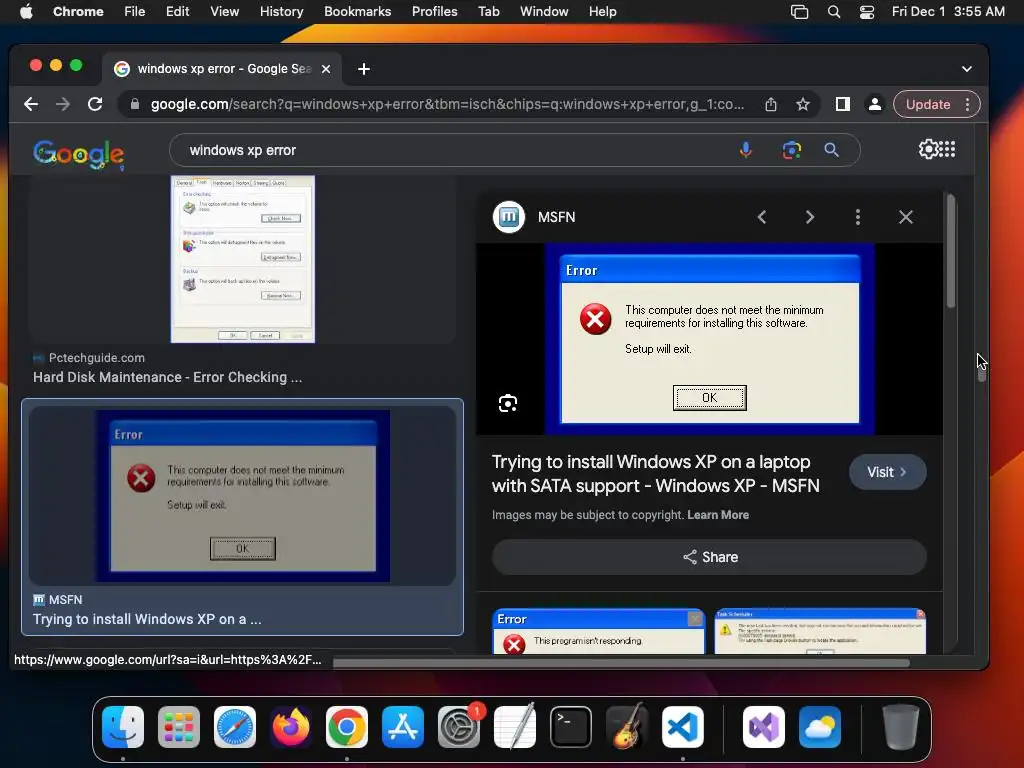The width and height of the screenshot is (1024, 768).
Task: Click the MSFN site logo in preview
Action: pos(509,217)
